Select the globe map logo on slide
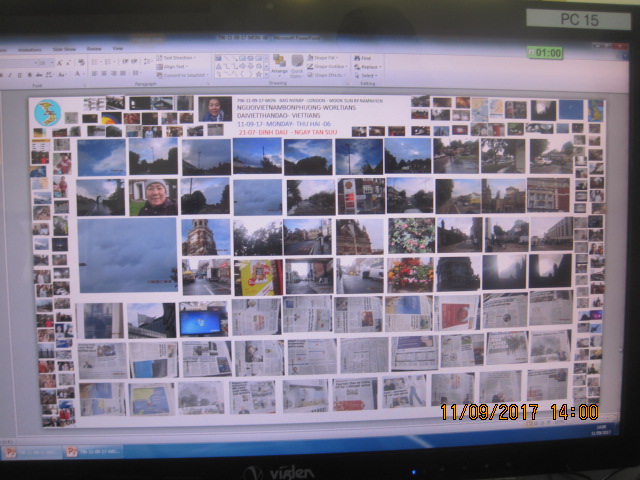Viewport: 640px width, 480px height. (x=47, y=113)
